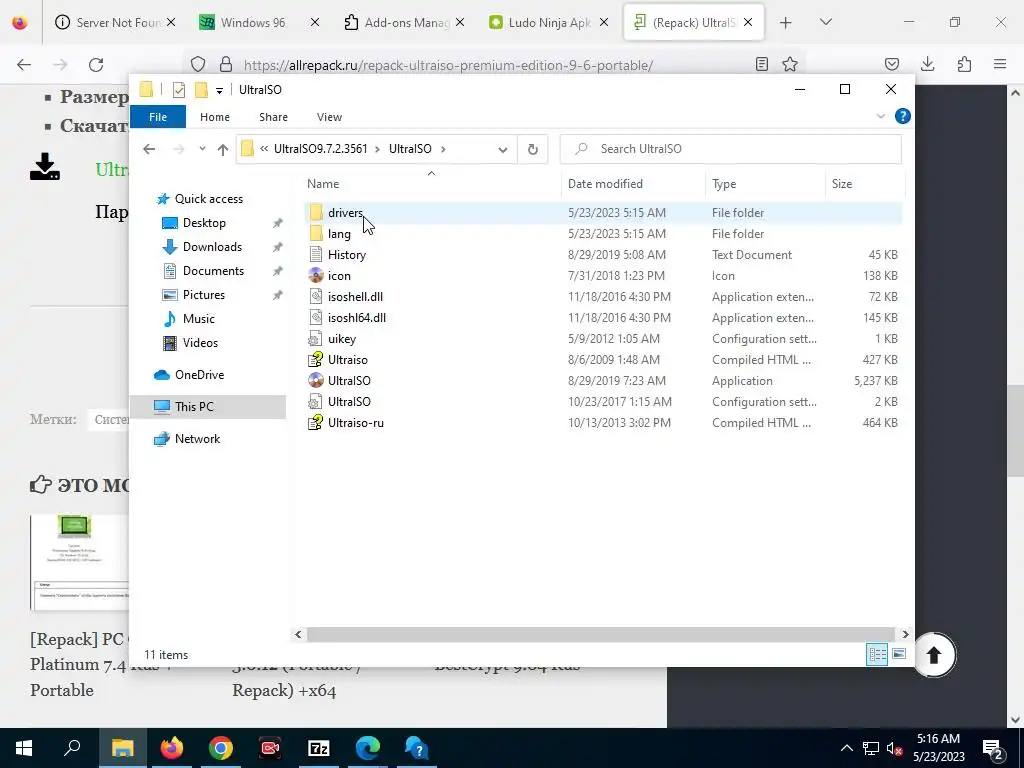Expand hidden path chevrons in address bar
This screenshot has width=1024, height=768.
tap(264, 149)
